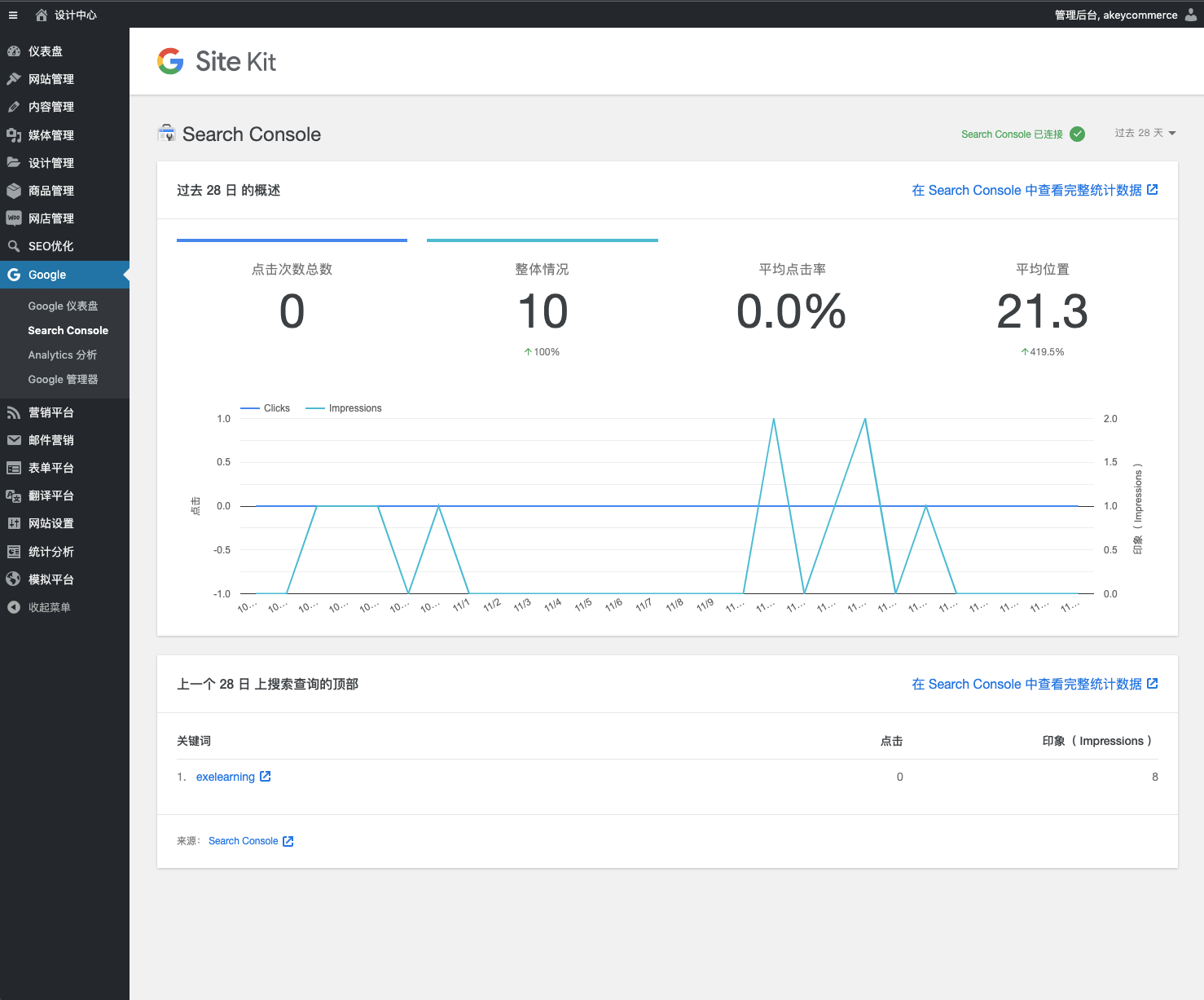Open overview's 在 Search Console 中查看完整统计数据 link

pyautogui.click(x=1035, y=190)
